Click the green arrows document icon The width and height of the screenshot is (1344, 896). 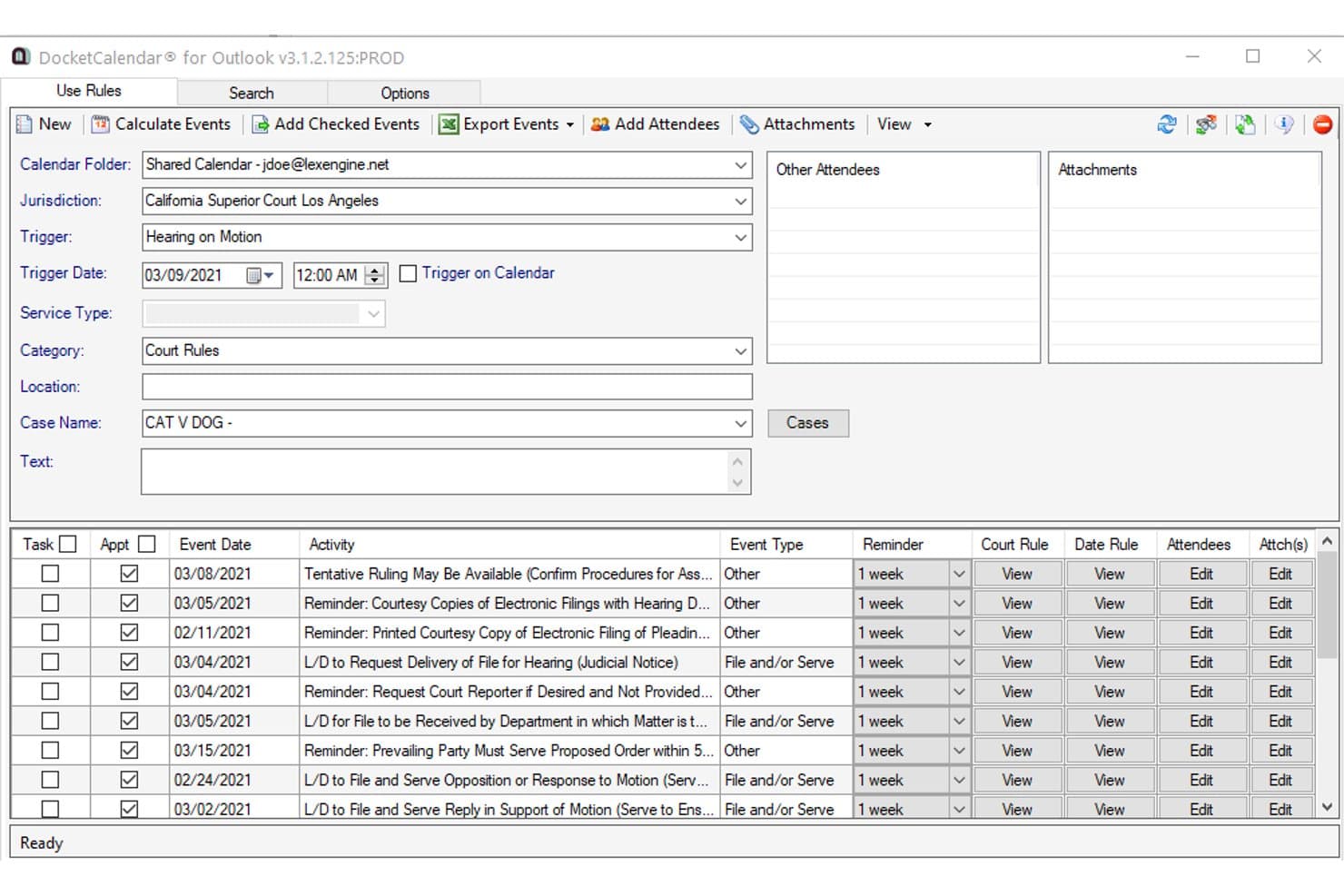pyautogui.click(x=1245, y=124)
